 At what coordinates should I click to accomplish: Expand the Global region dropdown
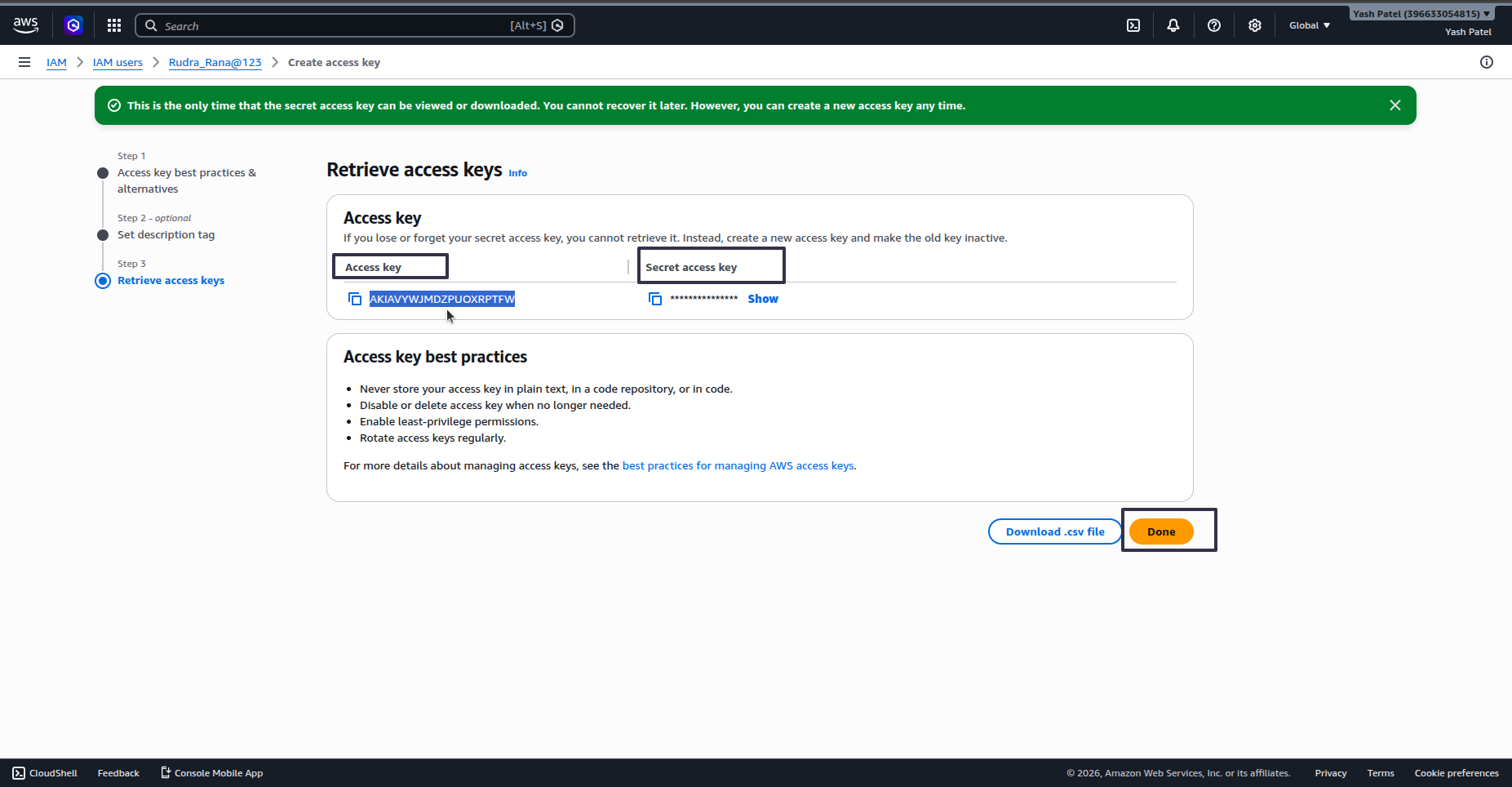tap(1310, 25)
